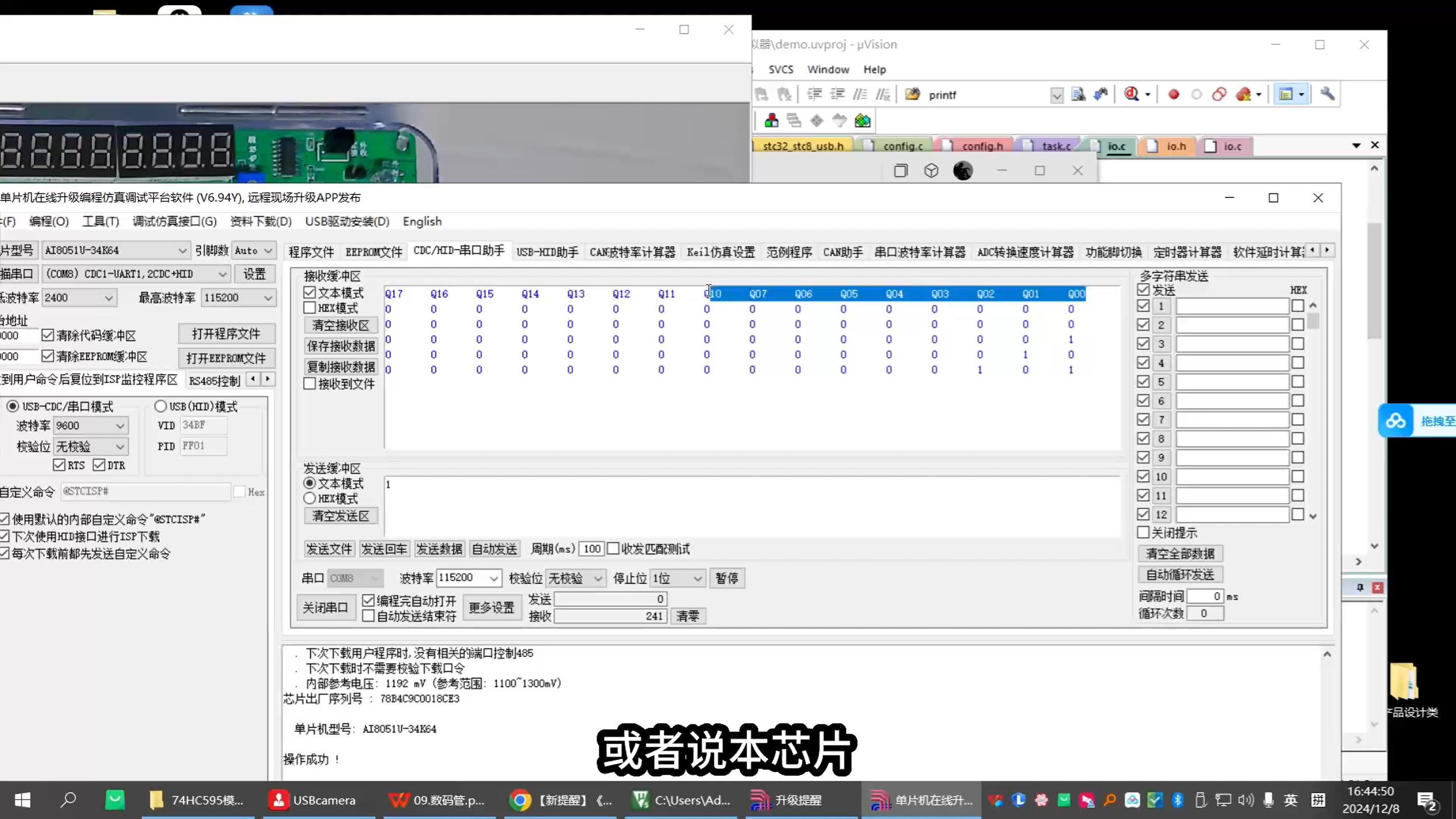Kill all breakpoints in µVision toolbar
Viewport: 1456px width, 819px height.
tap(1246, 94)
